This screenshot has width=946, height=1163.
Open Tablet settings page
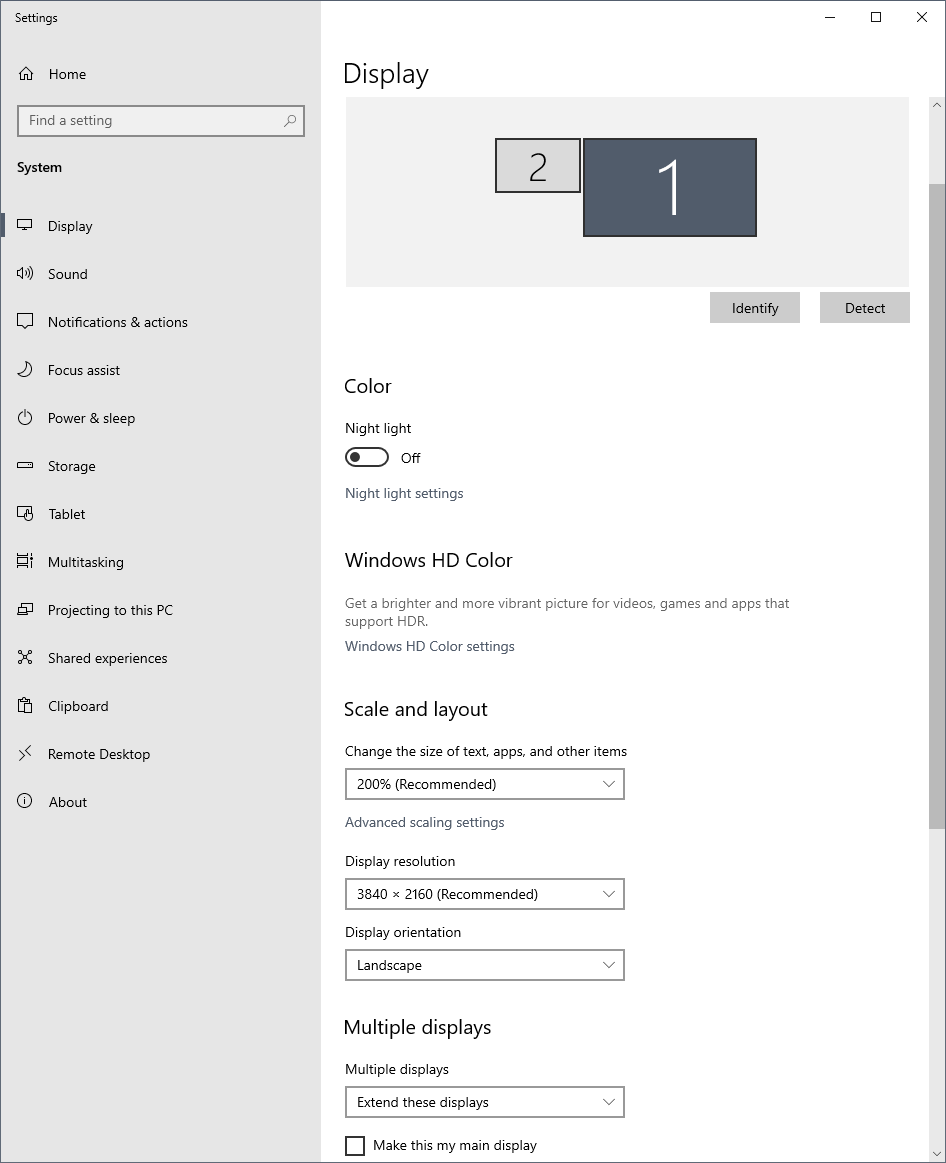click(x=160, y=513)
